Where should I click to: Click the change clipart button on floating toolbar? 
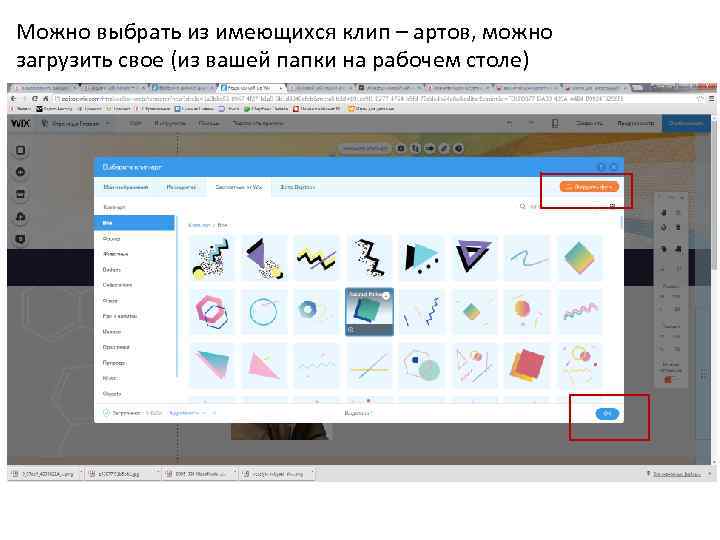point(365,148)
